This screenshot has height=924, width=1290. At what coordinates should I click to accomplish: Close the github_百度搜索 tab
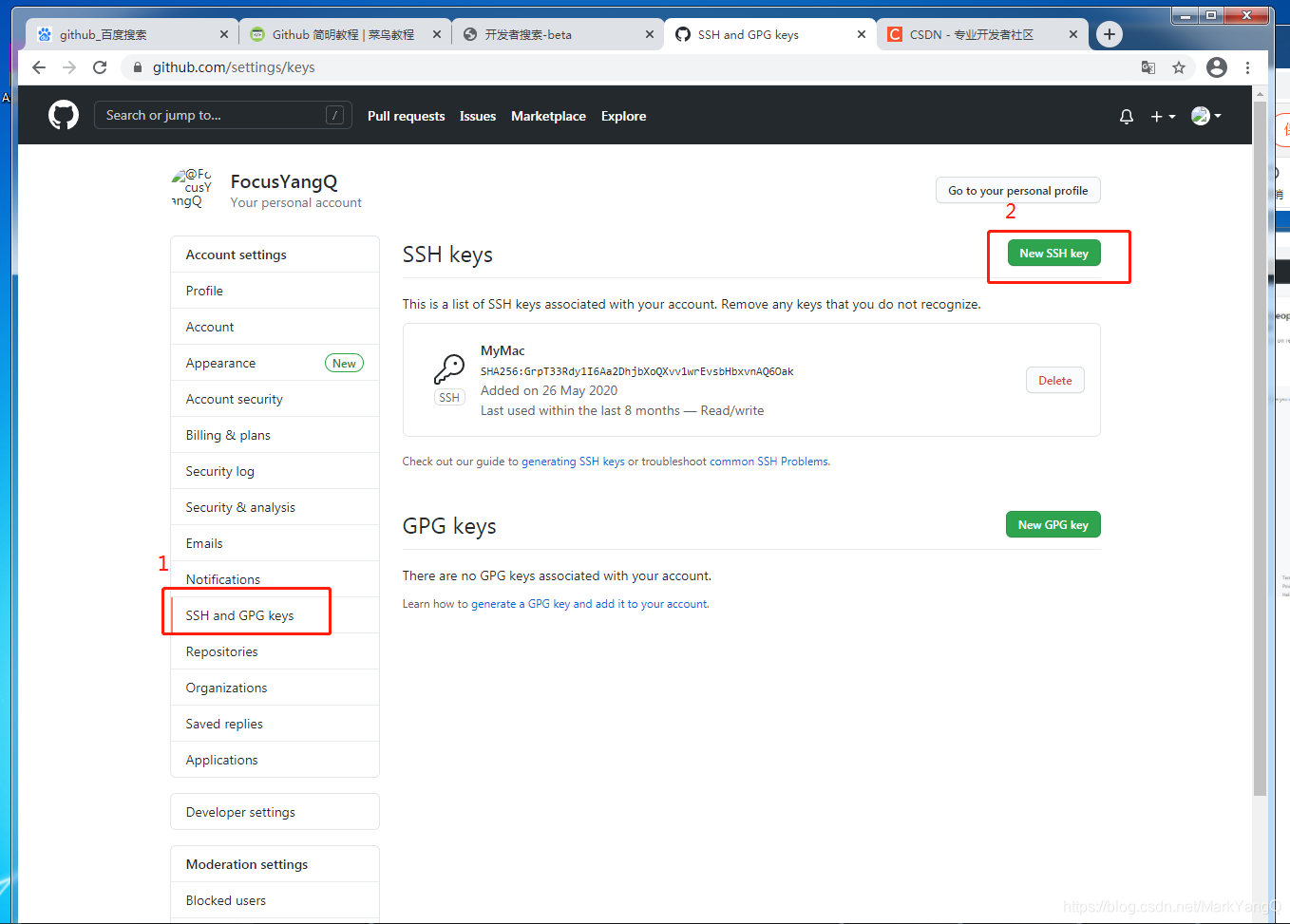[224, 34]
